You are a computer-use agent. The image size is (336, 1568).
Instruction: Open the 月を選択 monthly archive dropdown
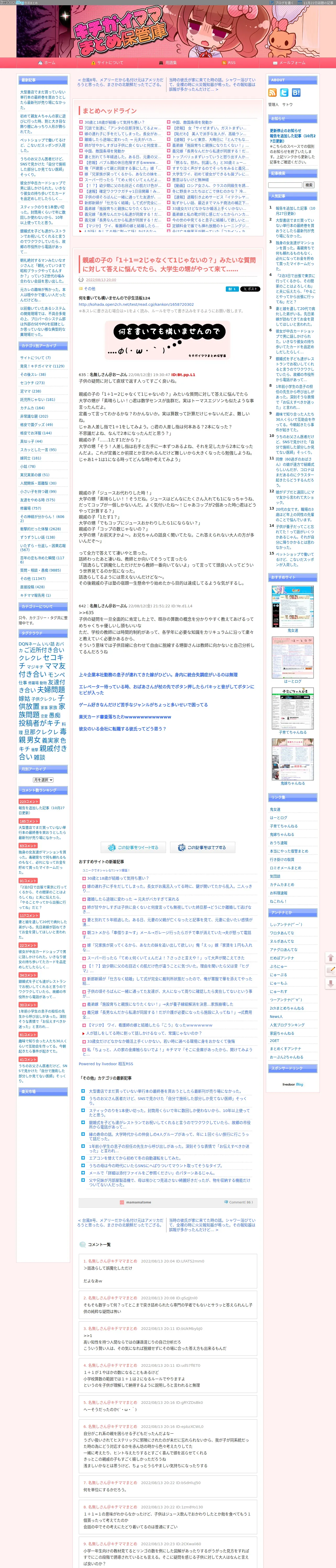point(43,780)
